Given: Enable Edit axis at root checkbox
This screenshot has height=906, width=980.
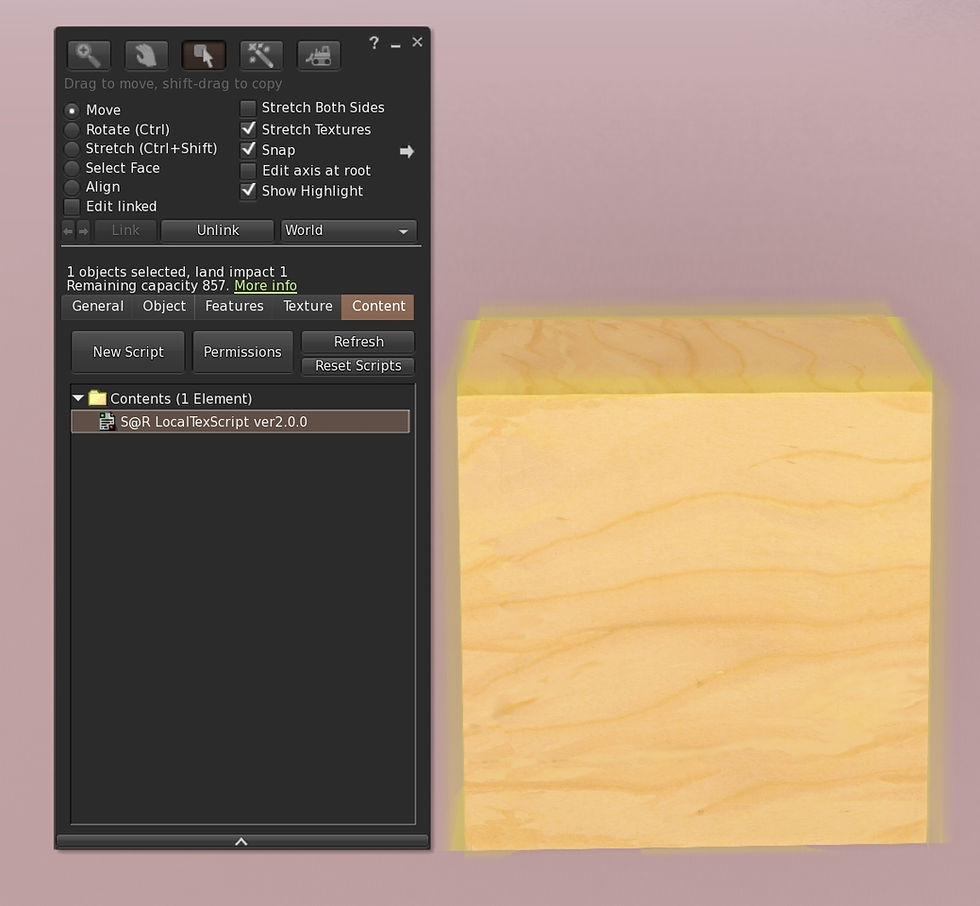Looking at the screenshot, I should click(x=248, y=171).
